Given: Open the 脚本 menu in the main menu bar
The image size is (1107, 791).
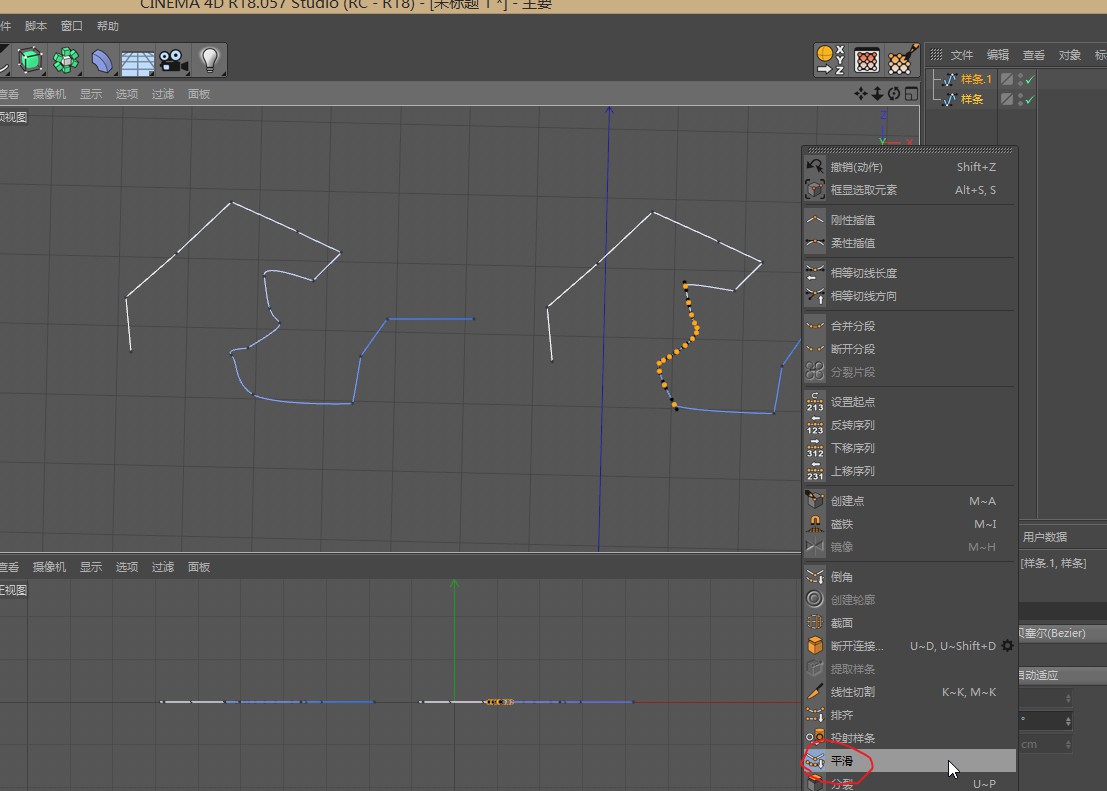Looking at the screenshot, I should point(35,26).
